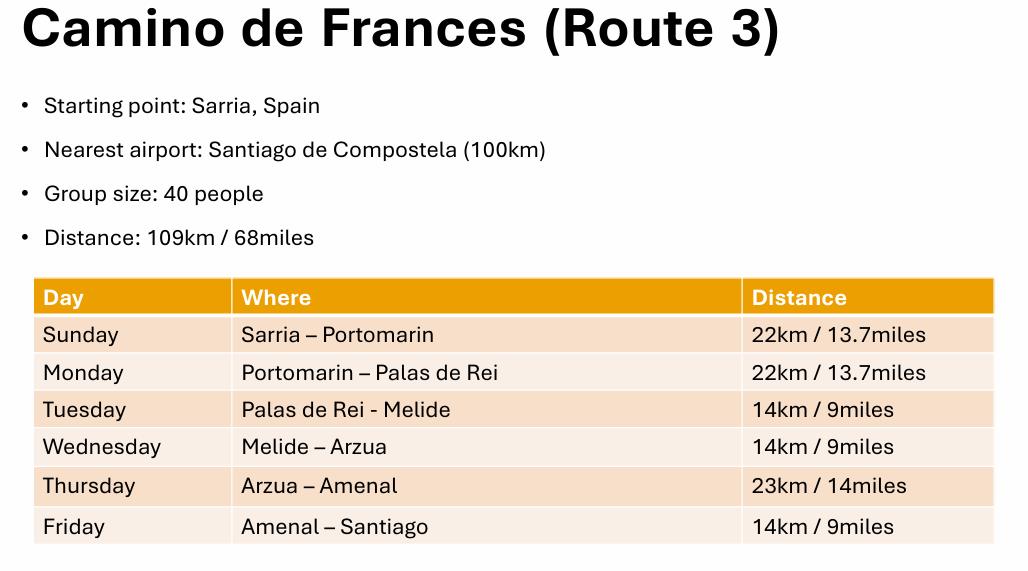Click the 'Palas de Rei - Melide' cell
Viewport: 1028px width, 571px height.
point(345,410)
